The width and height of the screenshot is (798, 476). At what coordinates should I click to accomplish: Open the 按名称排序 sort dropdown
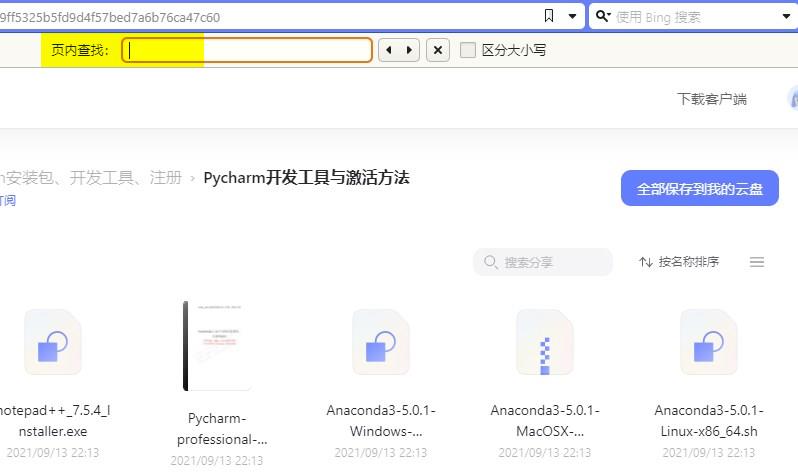click(x=679, y=262)
